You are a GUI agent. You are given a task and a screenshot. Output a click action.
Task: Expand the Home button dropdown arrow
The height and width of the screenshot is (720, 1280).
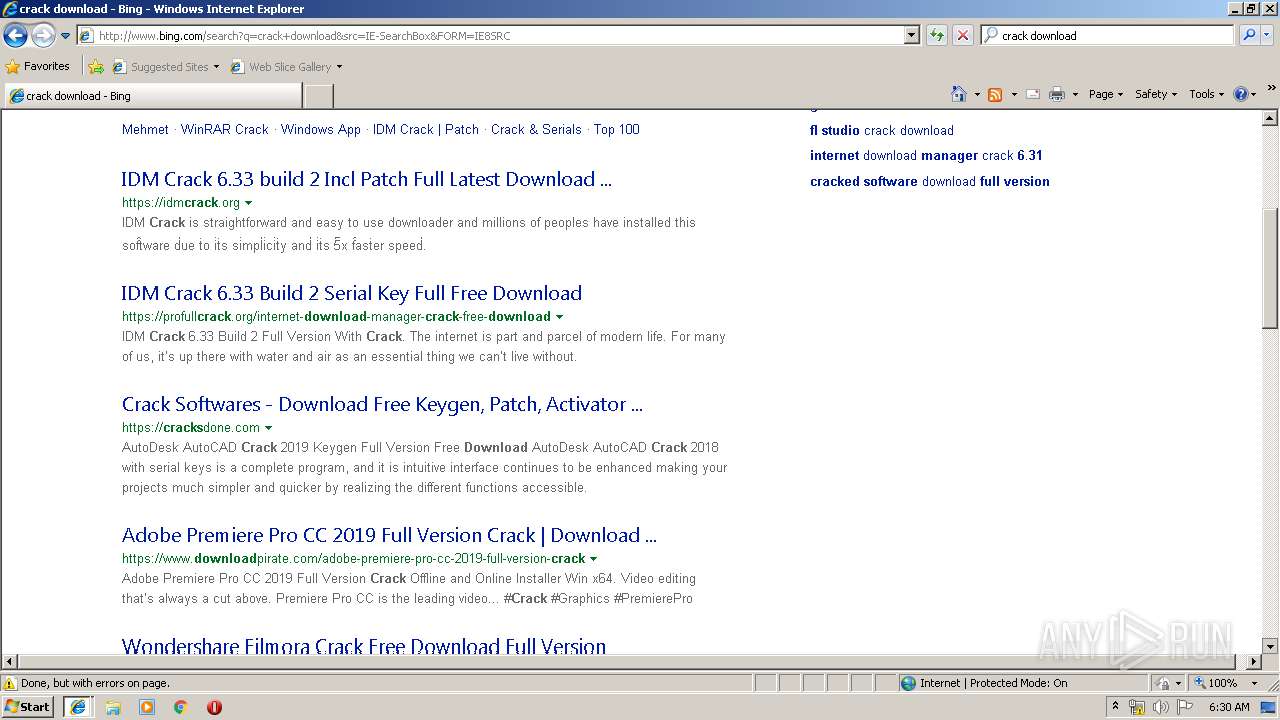[x=976, y=94]
